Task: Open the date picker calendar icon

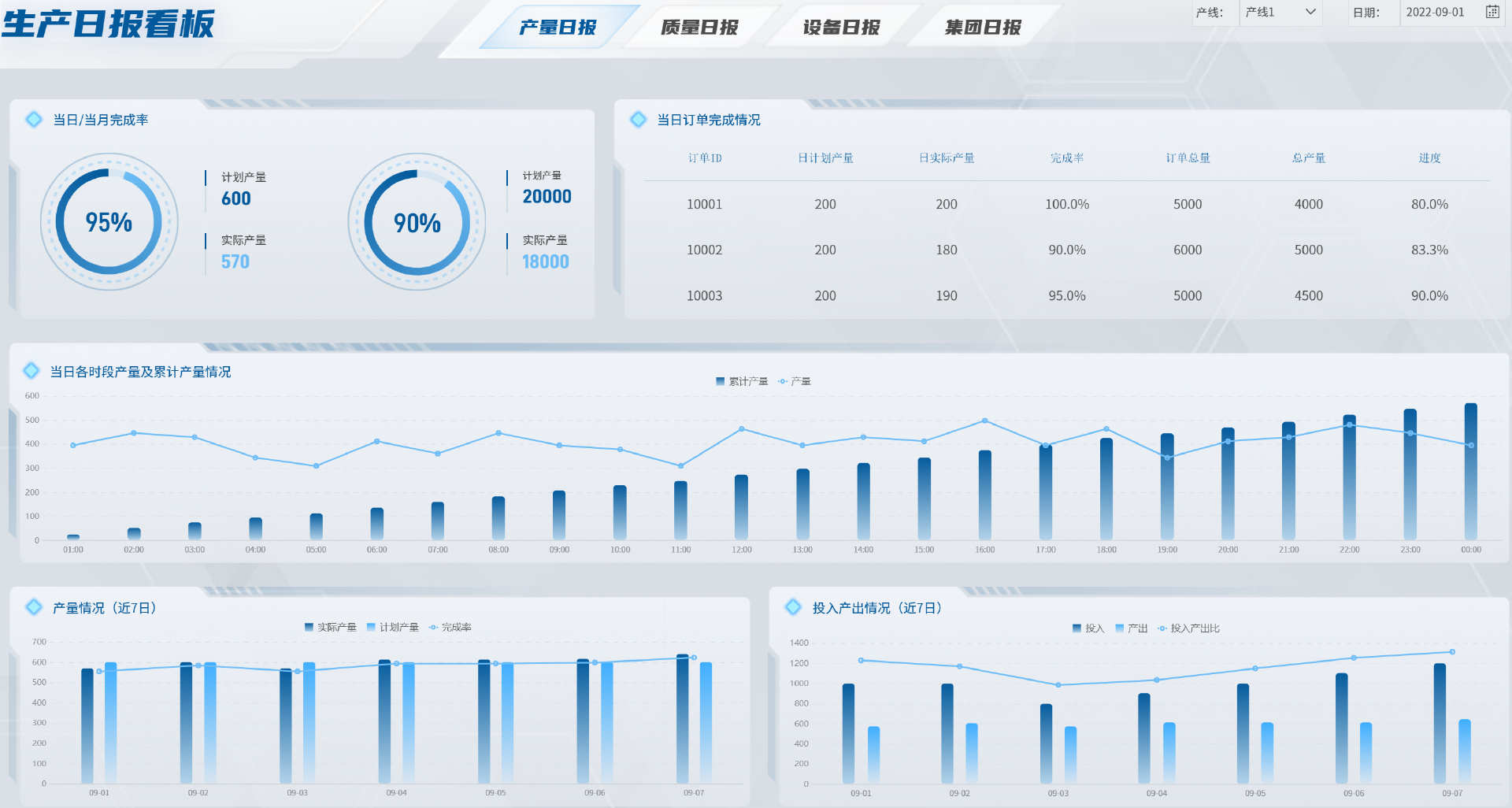Action: click(1492, 12)
